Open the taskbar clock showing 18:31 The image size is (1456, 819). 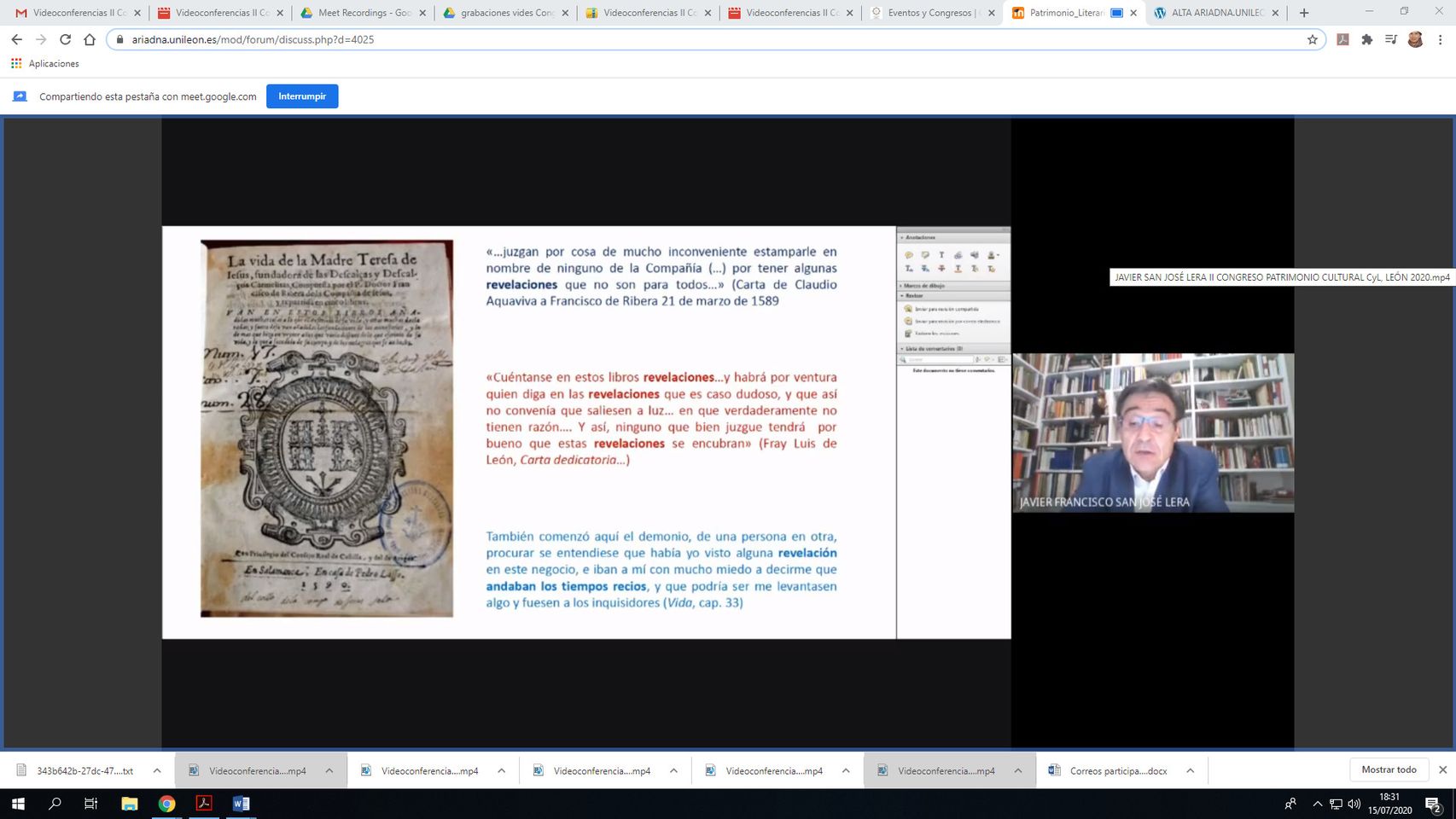coord(1389,804)
